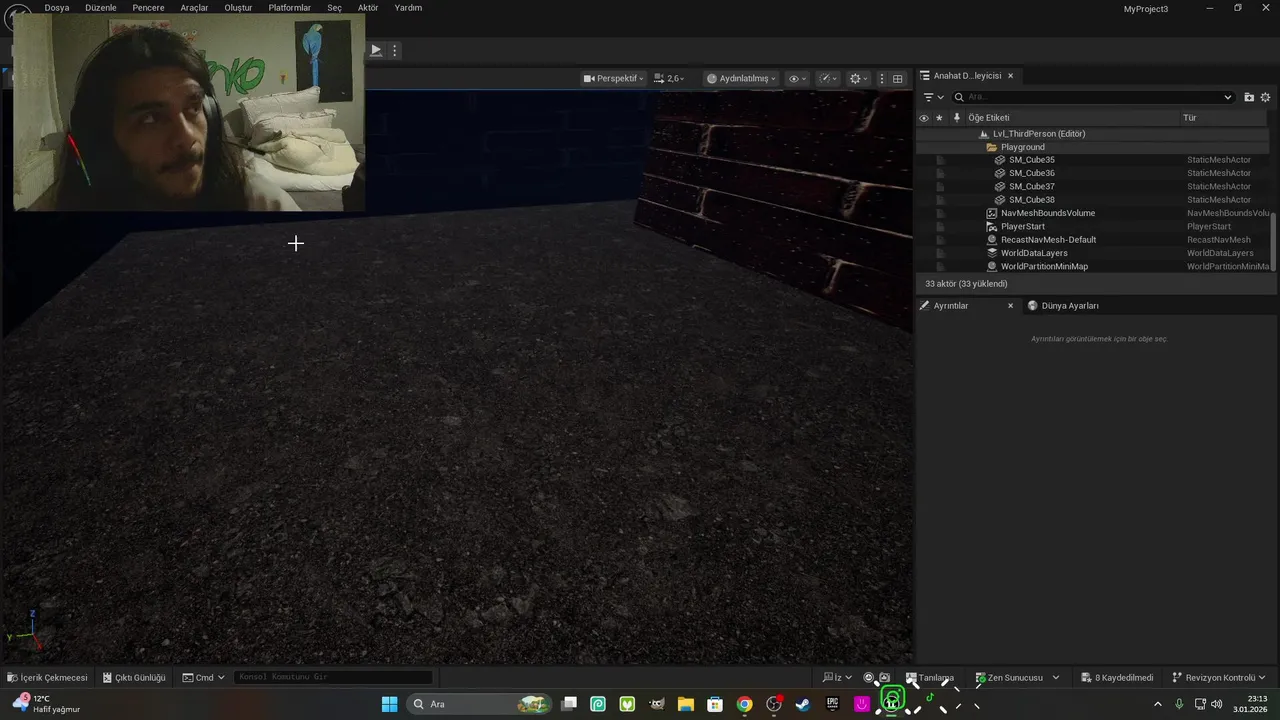Click the PlayerStart actor icon
The height and width of the screenshot is (720, 1280).
pyautogui.click(x=992, y=227)
